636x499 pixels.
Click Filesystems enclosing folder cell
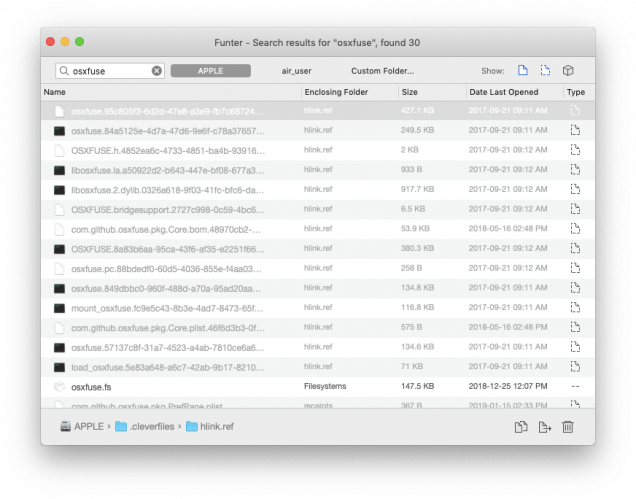pyautogui.click(x=325, y=386)
